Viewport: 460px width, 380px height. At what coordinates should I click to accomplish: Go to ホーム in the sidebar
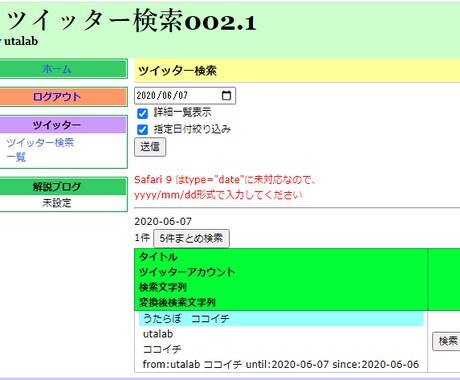(57, 69)
